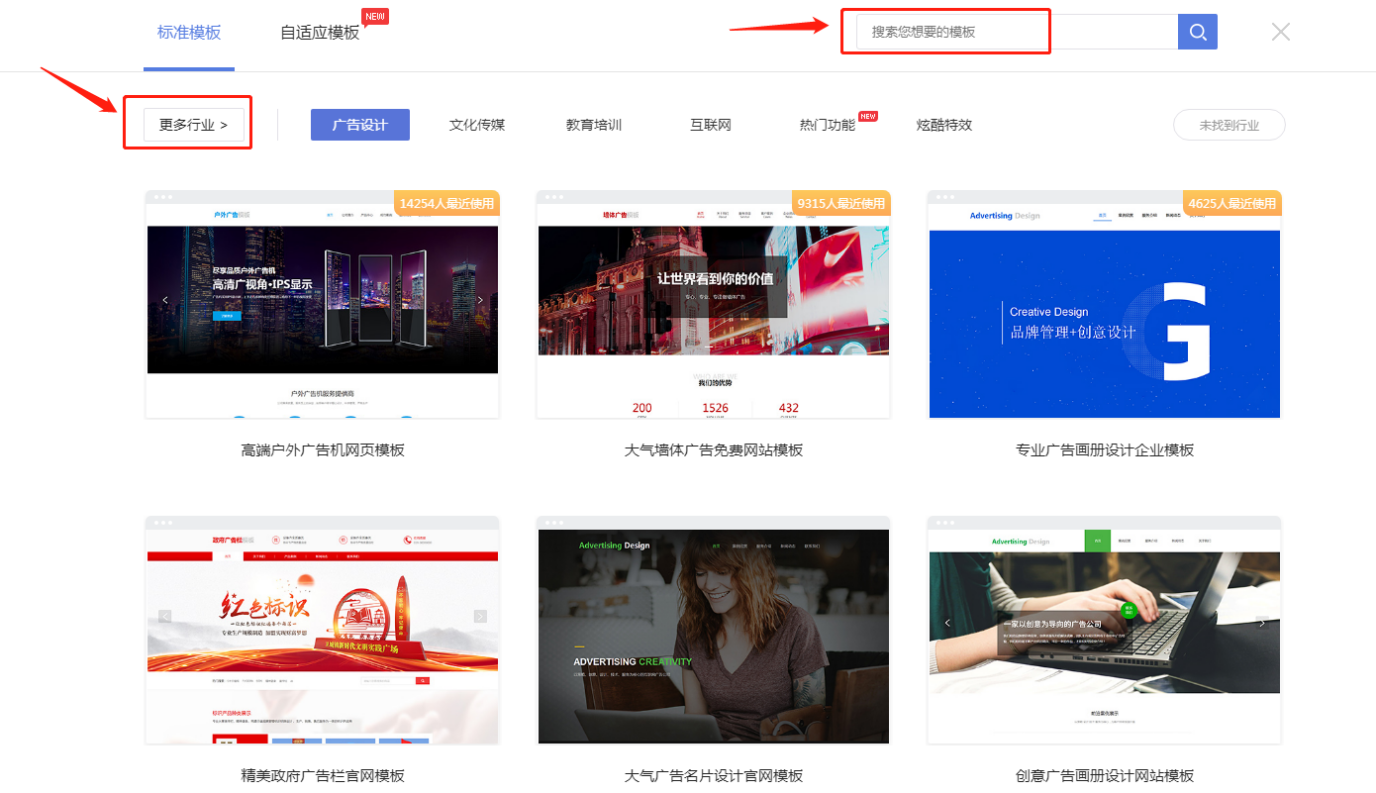Click the magnifier search icon button

(1197, 32)
